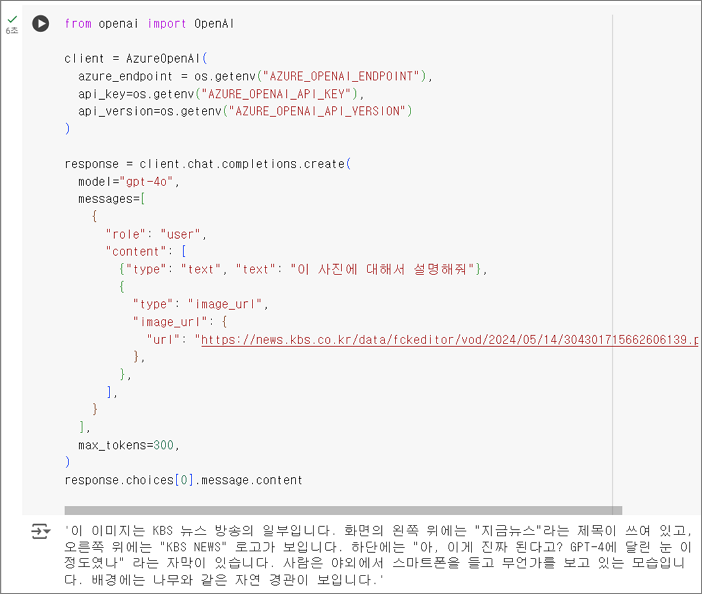Click 'client.chat.completions.create(' text
The width and height of the screenshot is (702, 594).
[245, 164]
